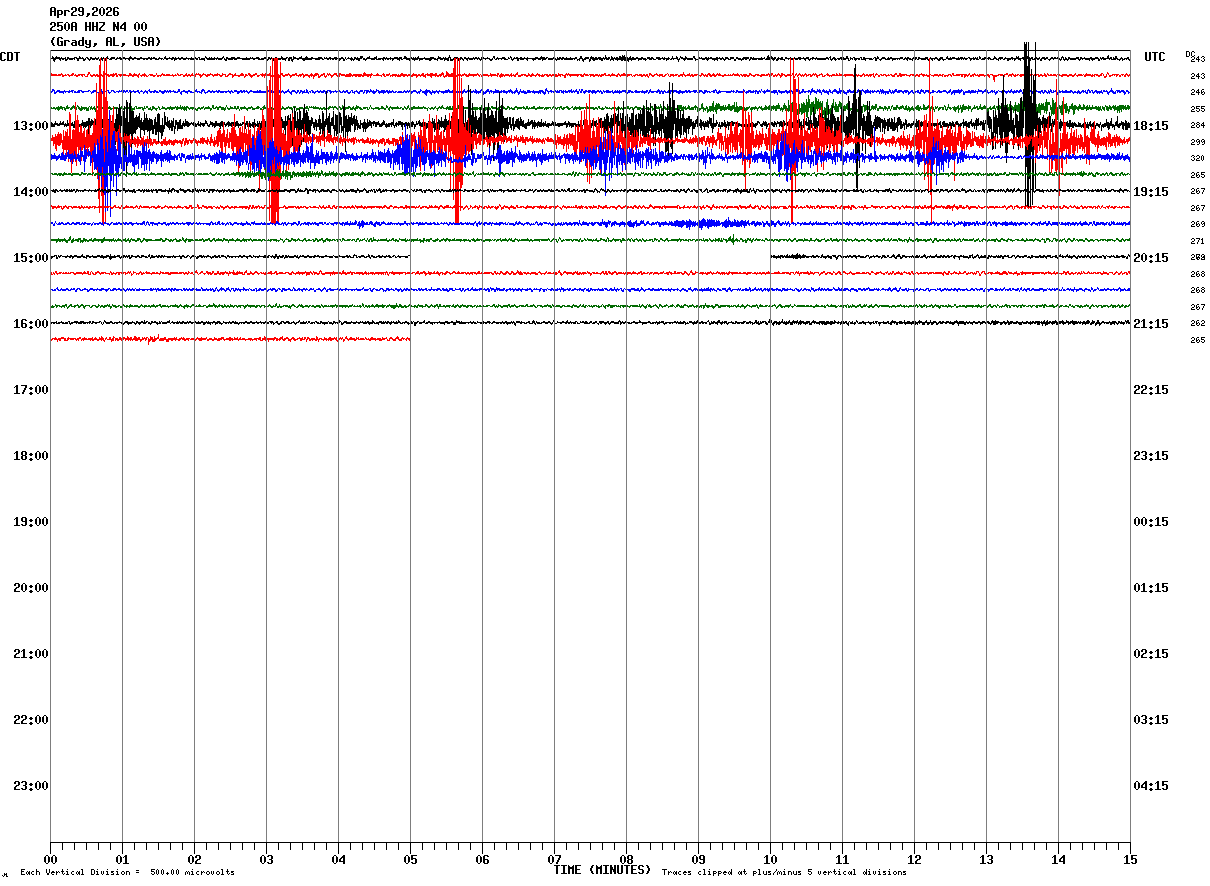This screenshot has height=886, width=1210.
Task: Click the 23:00 CDT time label
Action: pos(30,786)
